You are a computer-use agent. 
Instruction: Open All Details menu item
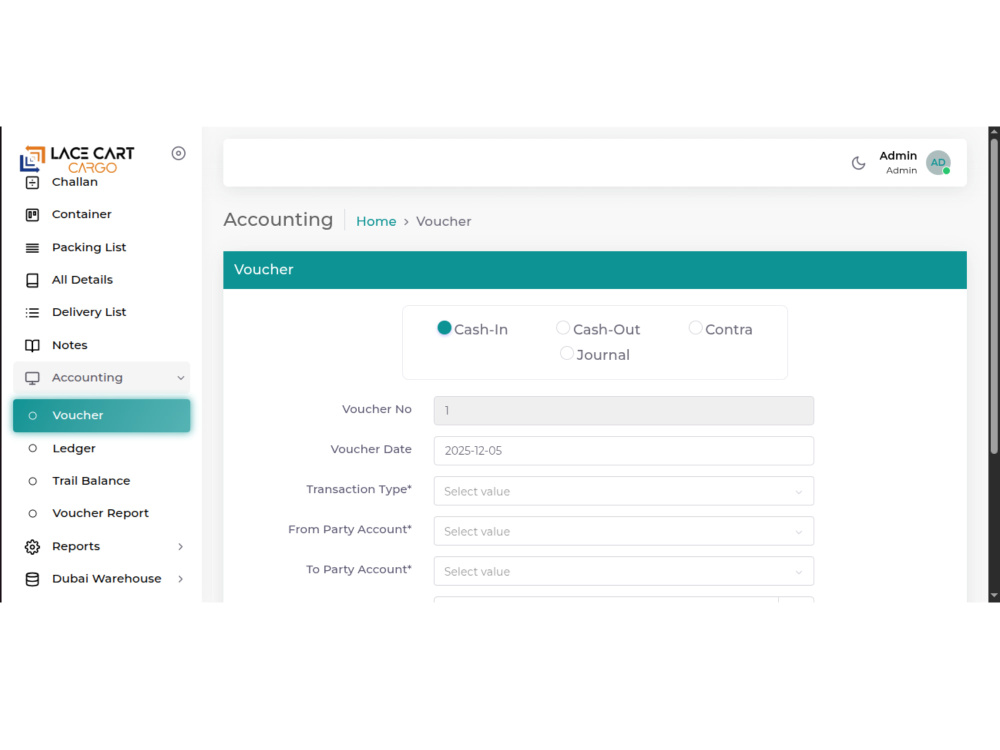click(82, 280)
